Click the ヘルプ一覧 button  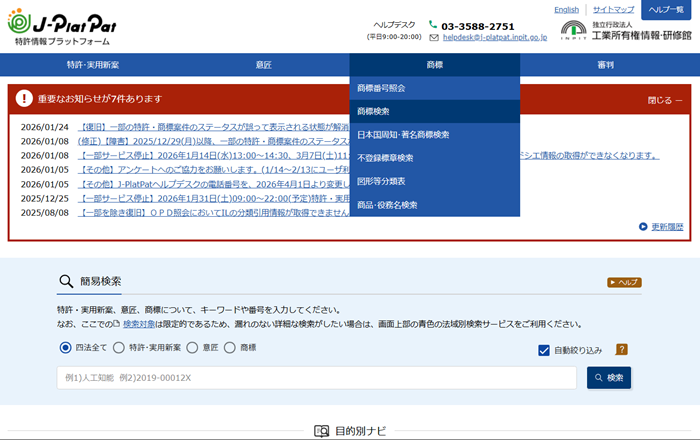(x=666, y=9)
